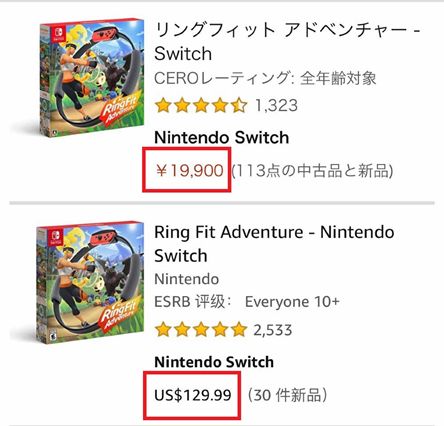Click the half-filled fifth star of Japanese listing

tap(239, 106)
